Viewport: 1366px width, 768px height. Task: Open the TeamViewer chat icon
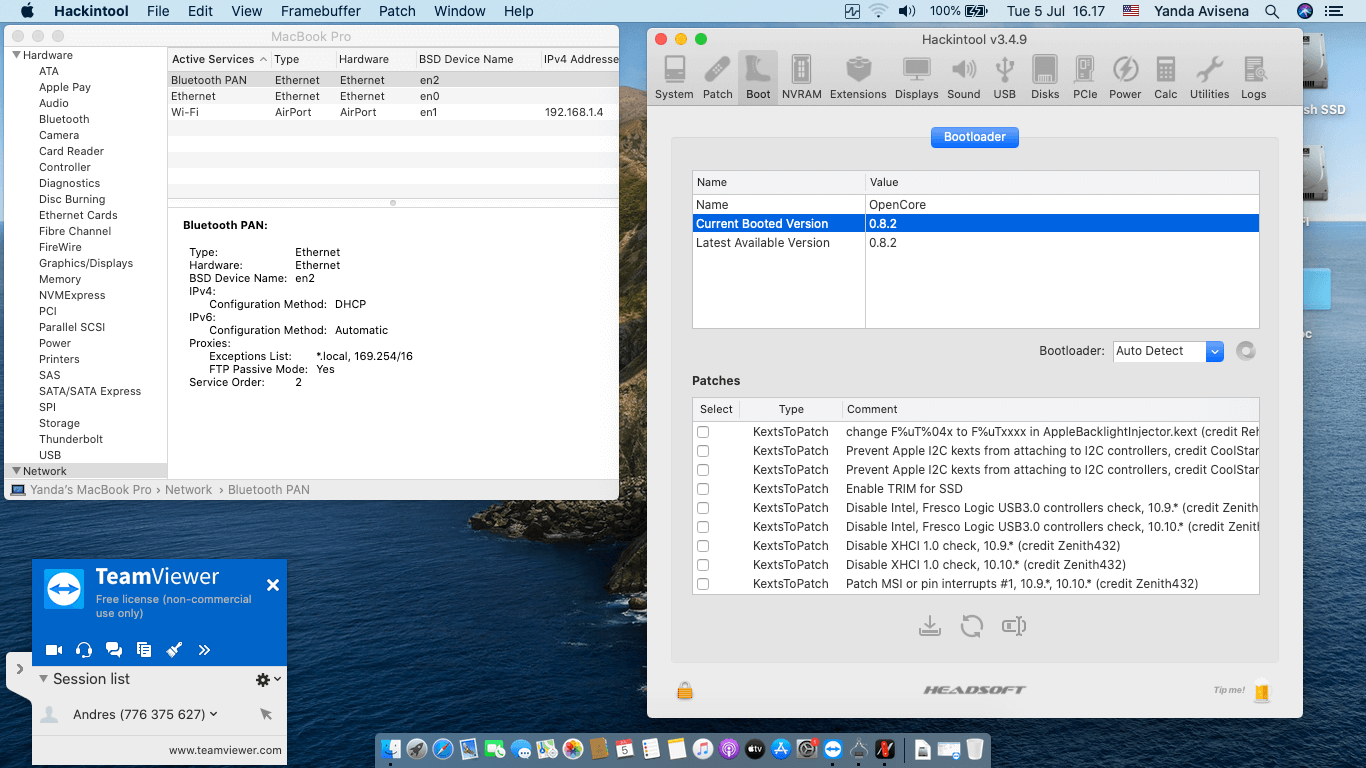[114, 650]
